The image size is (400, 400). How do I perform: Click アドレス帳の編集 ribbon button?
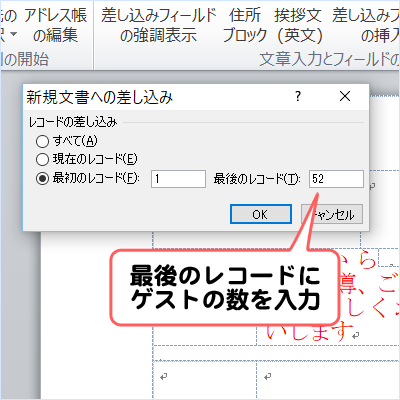coord(56,25)
